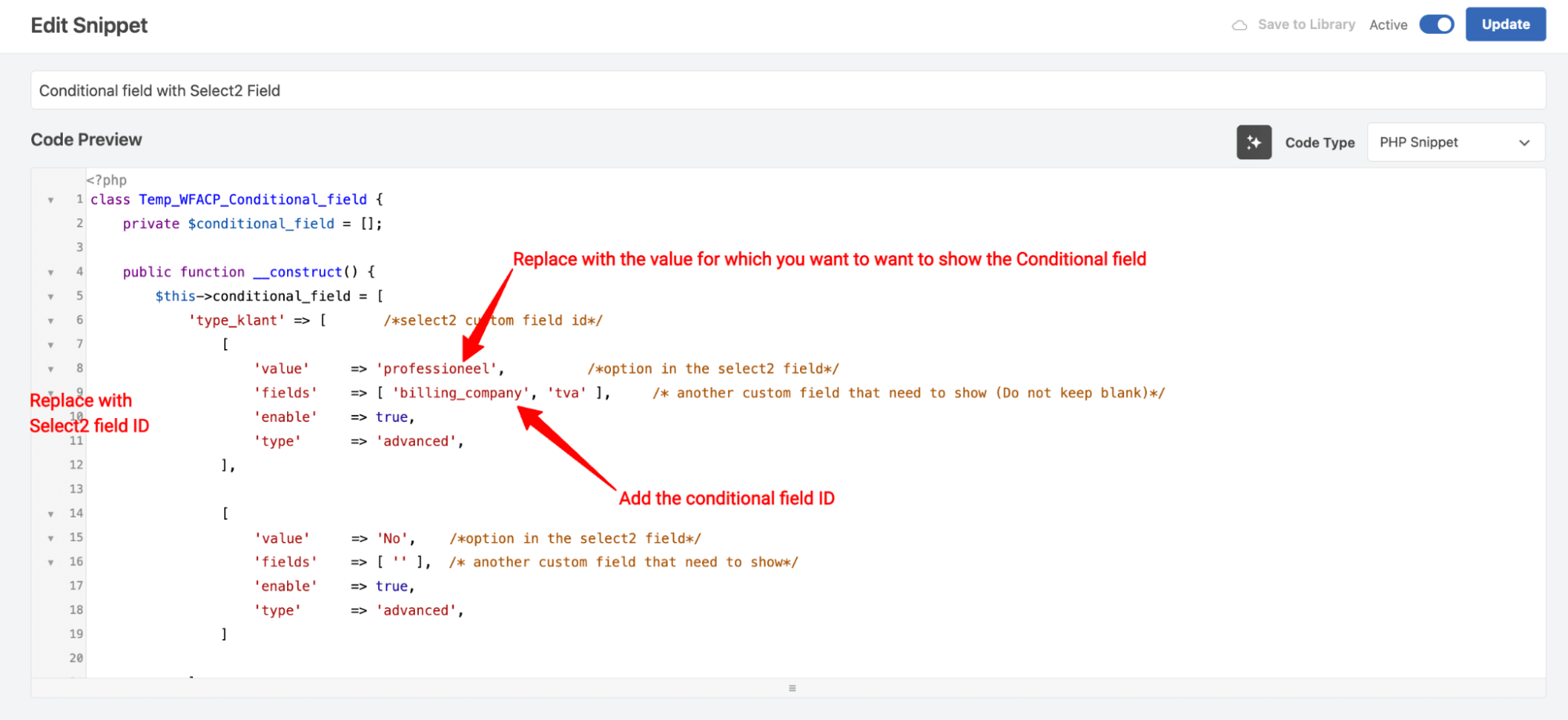
Task: Collapse the fold arrow on line 8
Action: click(x=50, y=368)
